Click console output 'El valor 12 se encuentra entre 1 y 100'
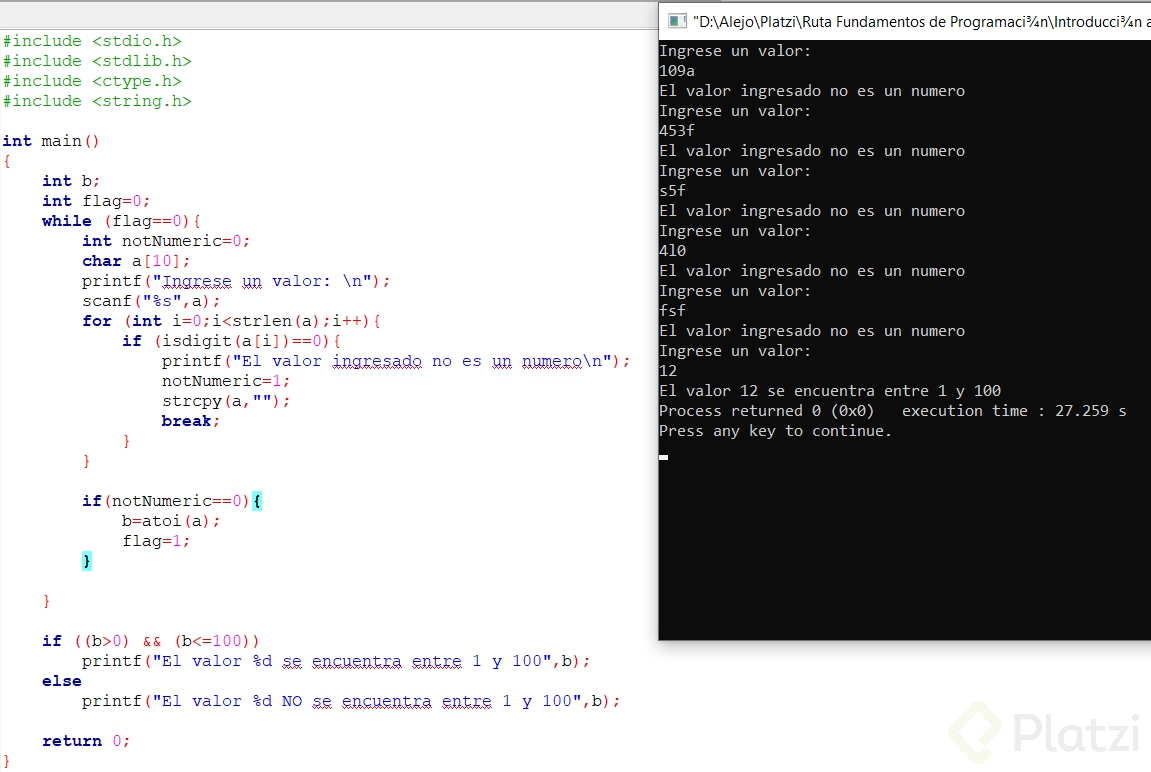Viewport: 1151px width, 772px height. click(x=830, y=390)
